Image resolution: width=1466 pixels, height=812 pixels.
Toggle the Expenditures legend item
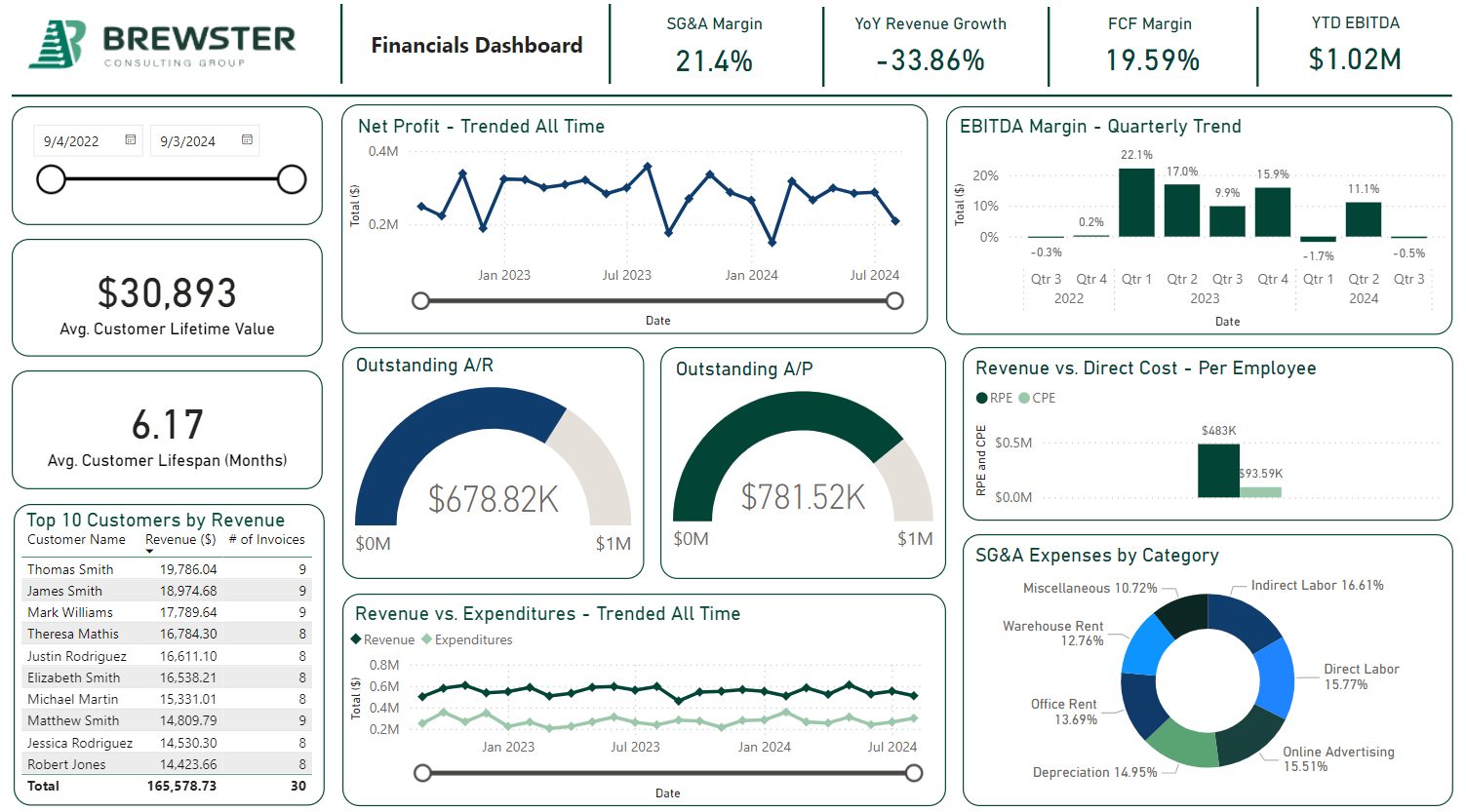pos(466,640)
